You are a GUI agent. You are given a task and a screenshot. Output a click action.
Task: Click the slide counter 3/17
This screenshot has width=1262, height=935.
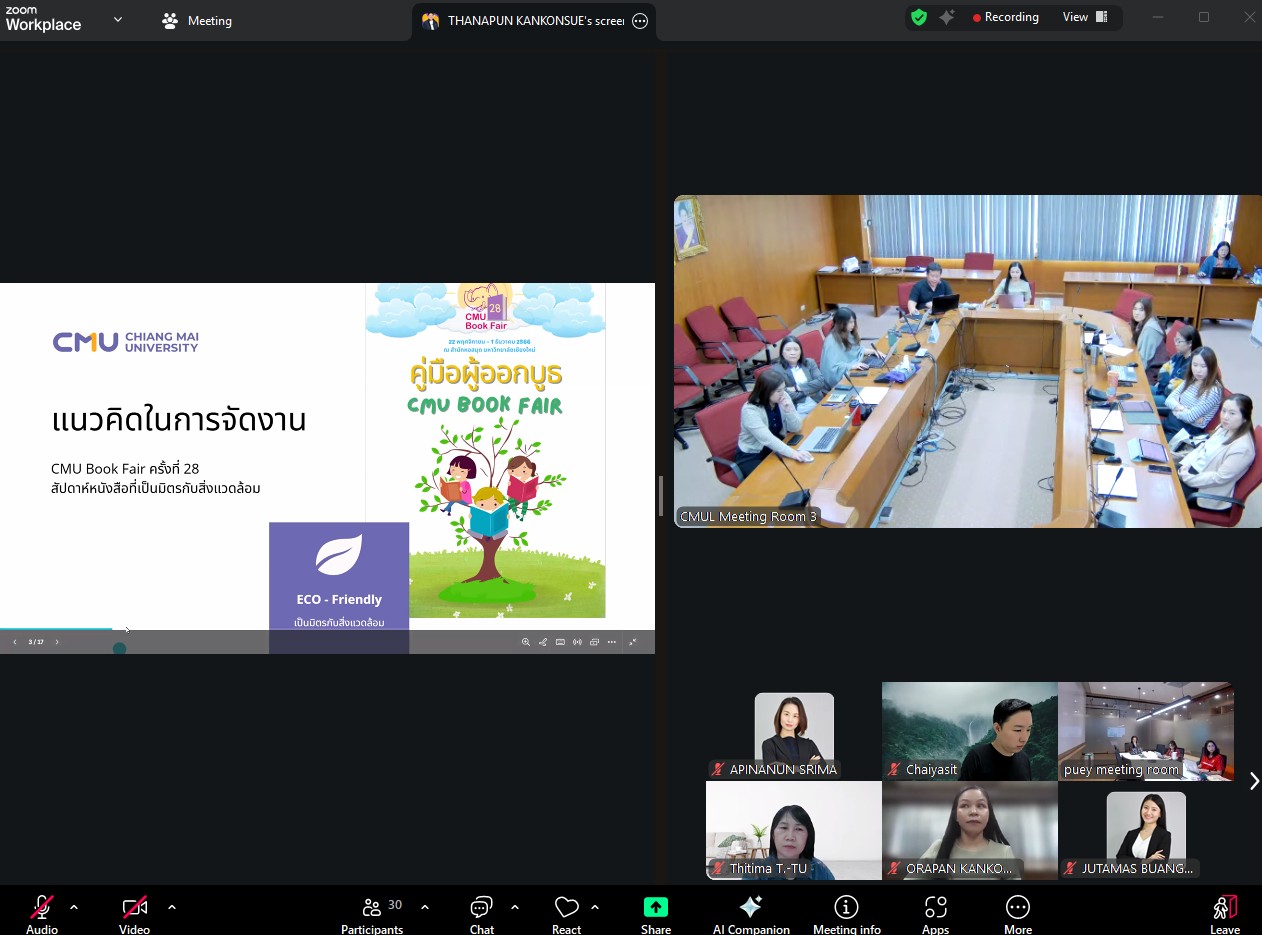(36, 642)
